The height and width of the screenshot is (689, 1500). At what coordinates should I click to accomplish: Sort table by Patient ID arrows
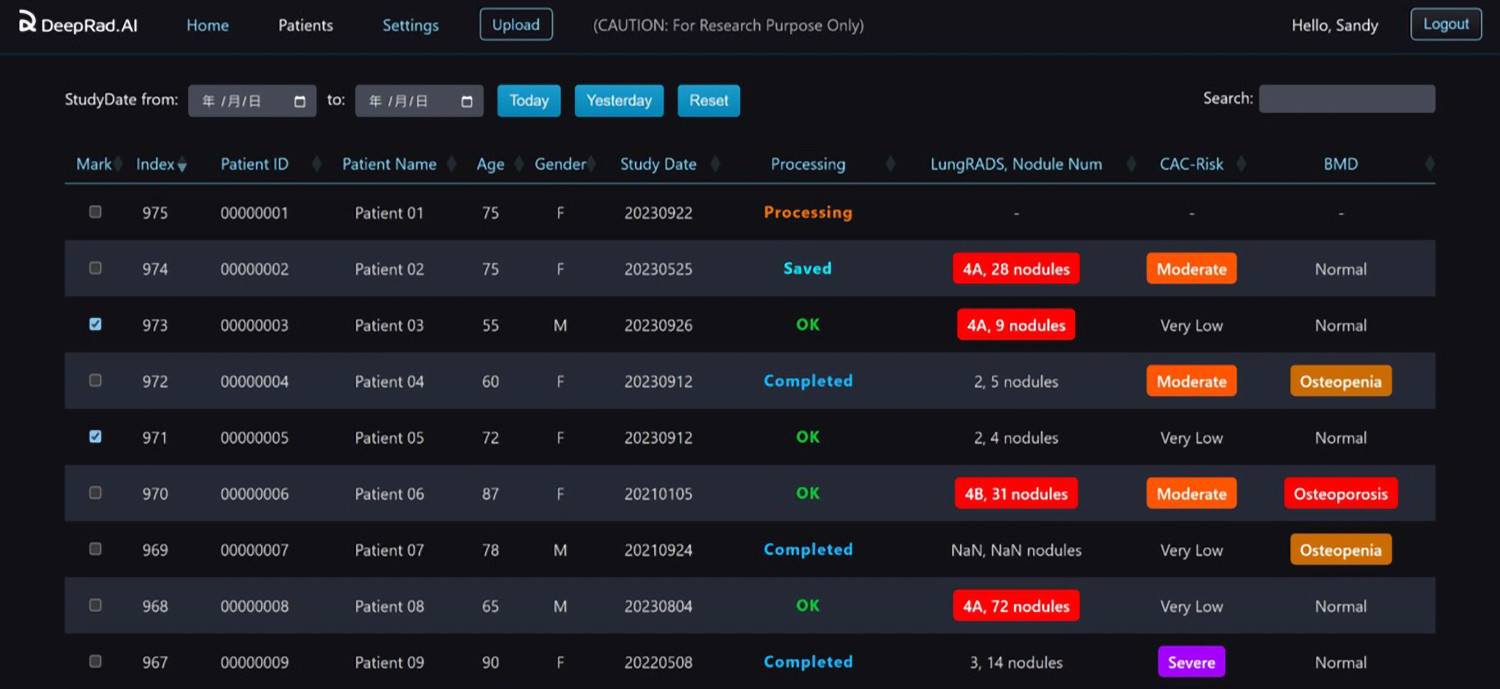tap(317, 164)
